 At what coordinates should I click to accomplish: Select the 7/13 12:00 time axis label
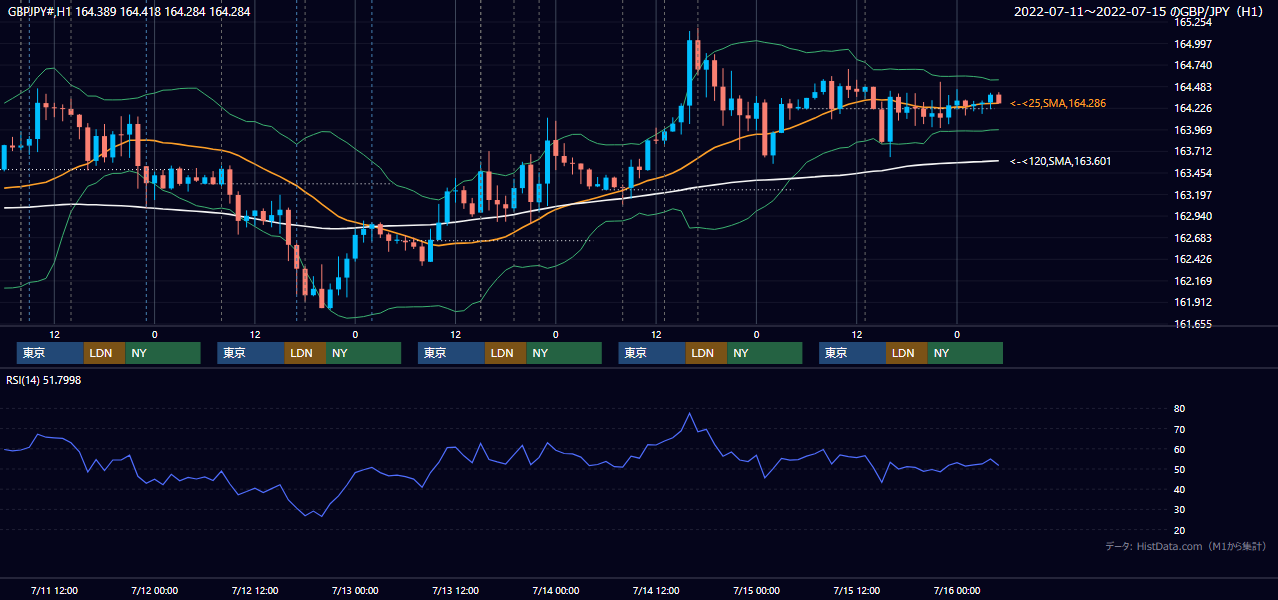pos(456,590)
